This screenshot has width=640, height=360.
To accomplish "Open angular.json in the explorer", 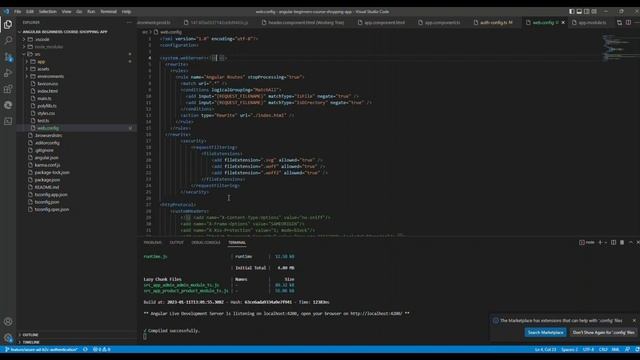I will pyautogui.click(x=47, y=158).
